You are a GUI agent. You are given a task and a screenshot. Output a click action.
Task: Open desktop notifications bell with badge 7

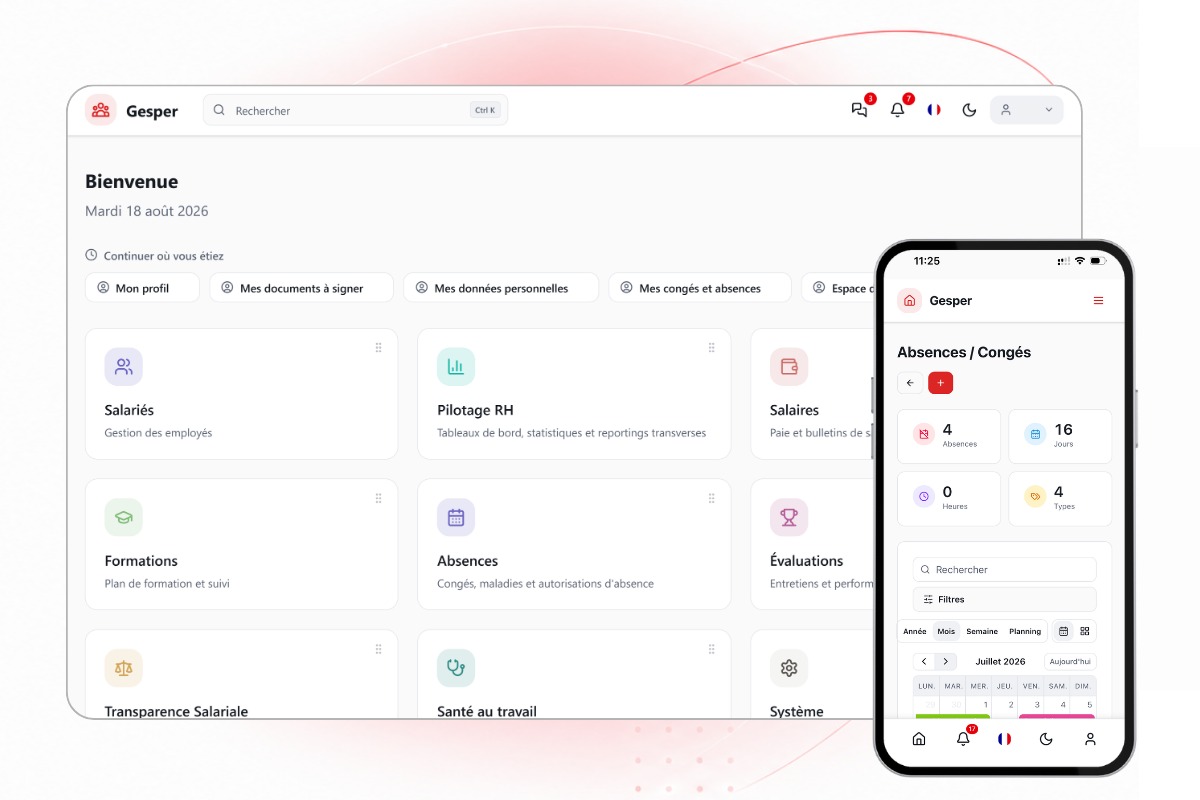point(897,110)
